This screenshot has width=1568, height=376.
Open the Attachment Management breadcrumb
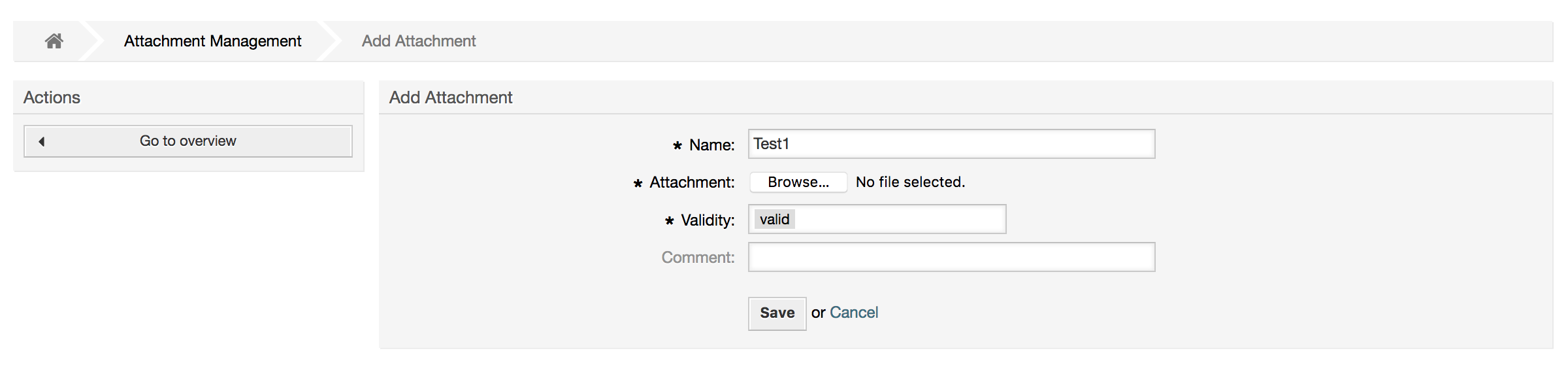212,41
